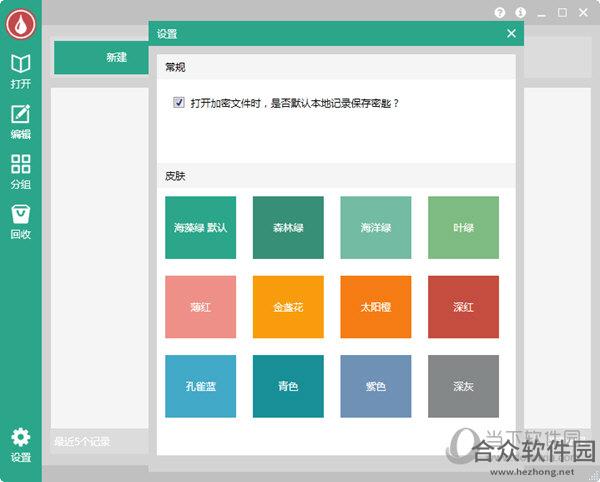This screenshot has width=600, height=482.
Task: Close the 设置 dialog with X
Action: 511,33
